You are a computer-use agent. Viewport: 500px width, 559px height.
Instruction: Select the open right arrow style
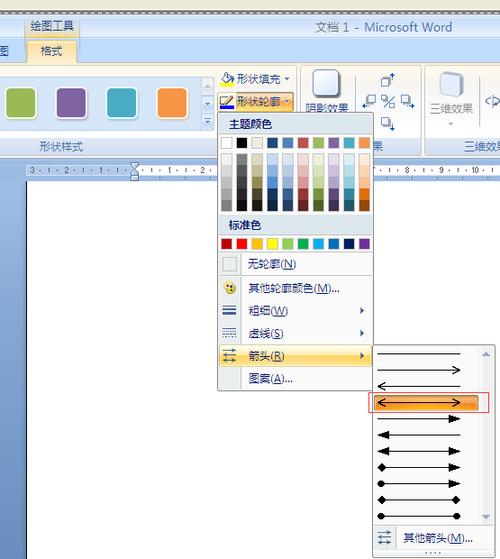pyautogui.click(x=419, y=370)
